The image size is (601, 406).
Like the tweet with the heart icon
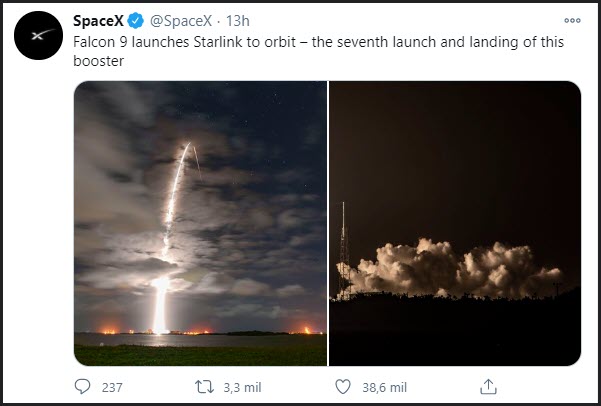coord(345,385)
